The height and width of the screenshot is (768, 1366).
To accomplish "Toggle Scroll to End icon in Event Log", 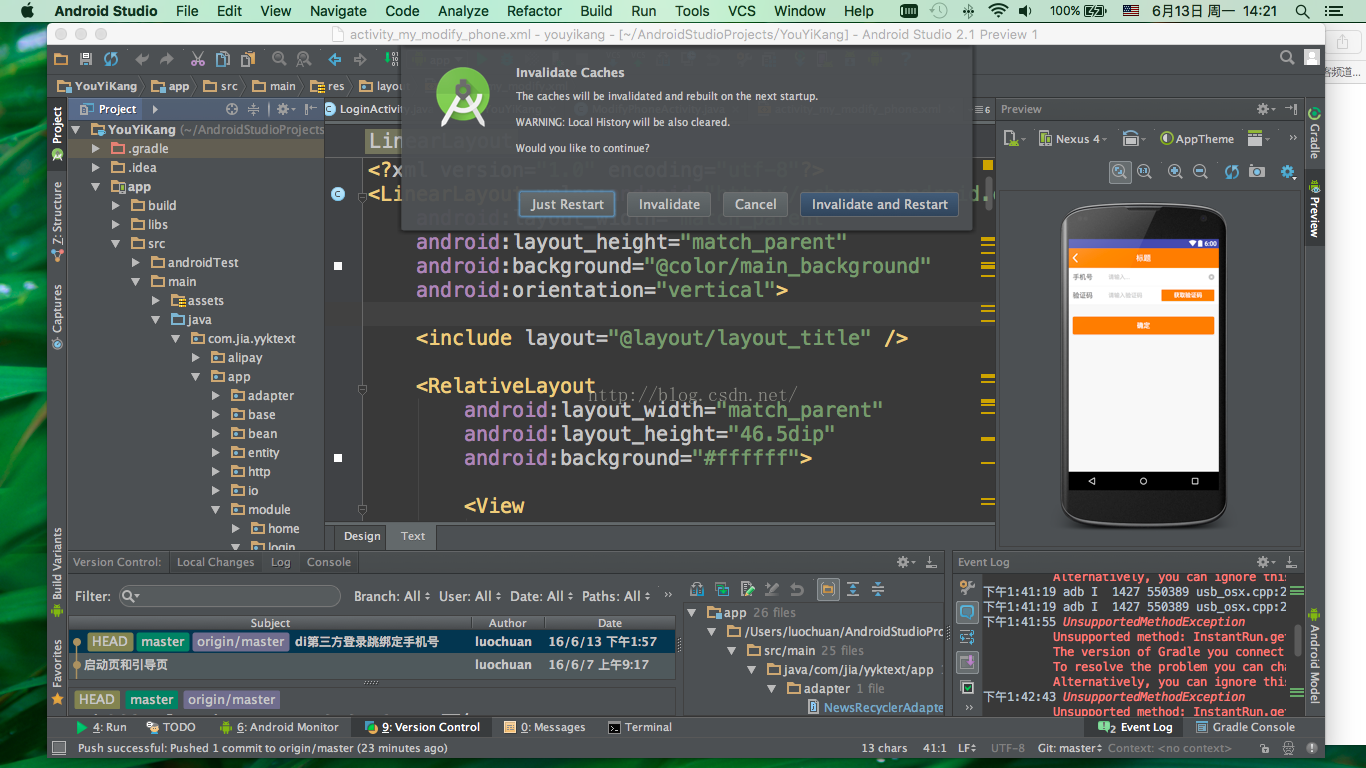I will [967, 662].
